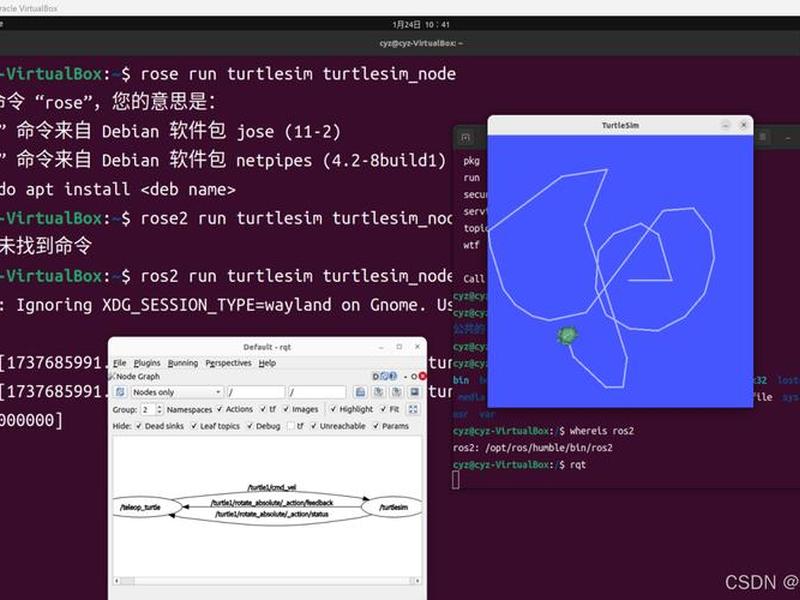Click save as image icon in rqt toolbar

tap(414, 392)
